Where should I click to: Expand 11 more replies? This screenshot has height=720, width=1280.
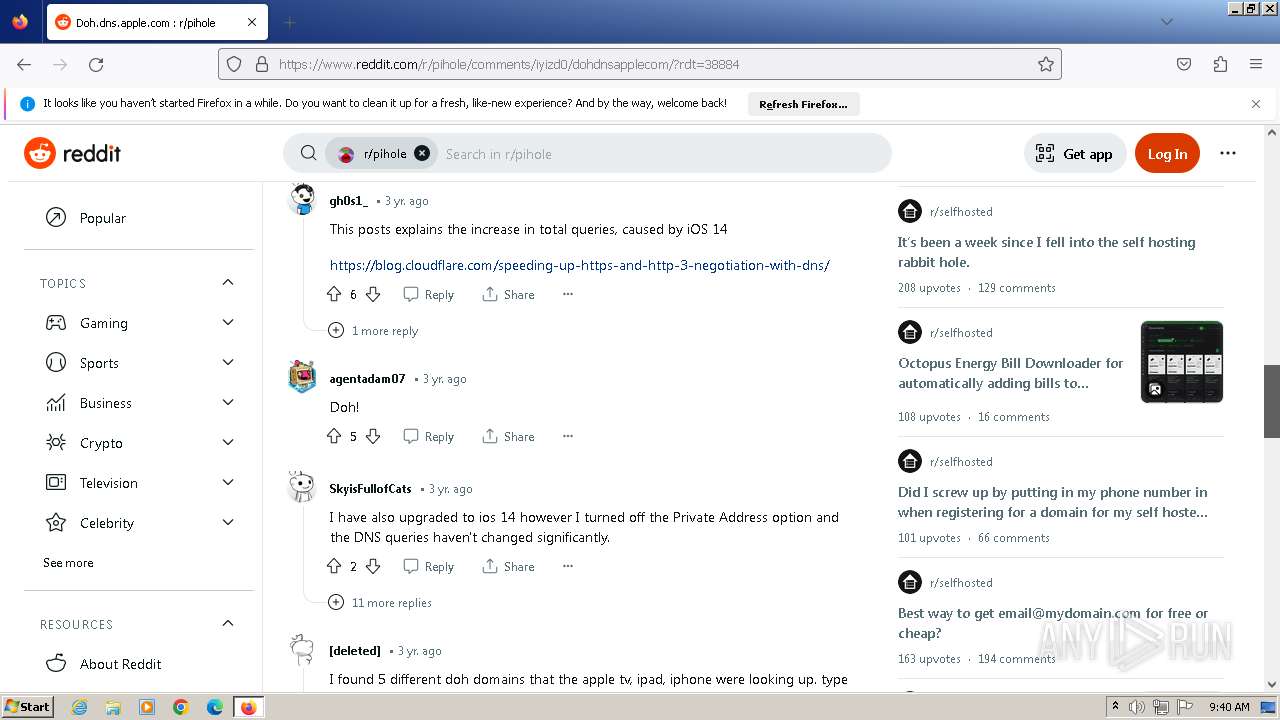pyautogui.click(x=380, y=603)
